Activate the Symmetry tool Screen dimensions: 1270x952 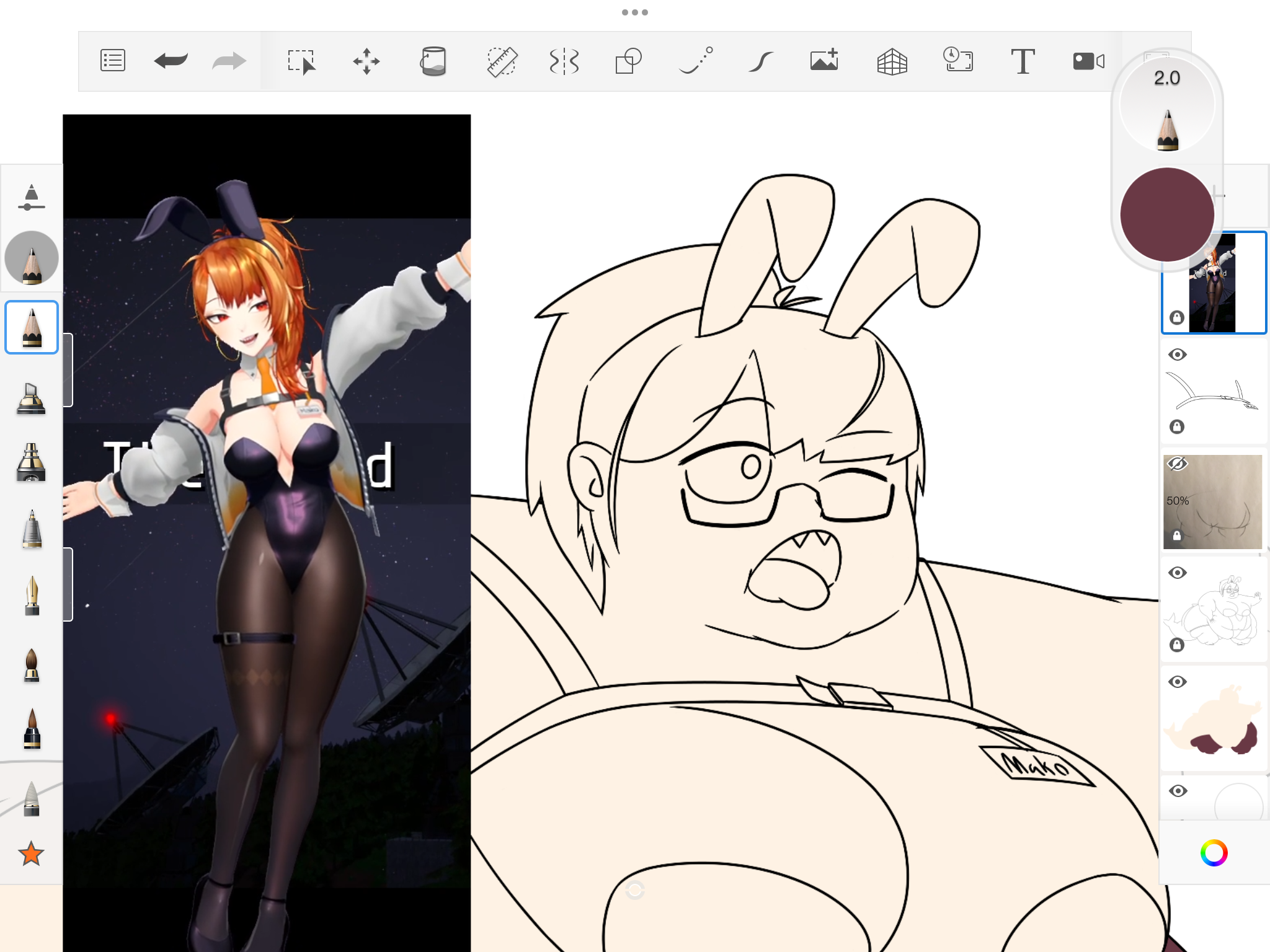point(564,61)
